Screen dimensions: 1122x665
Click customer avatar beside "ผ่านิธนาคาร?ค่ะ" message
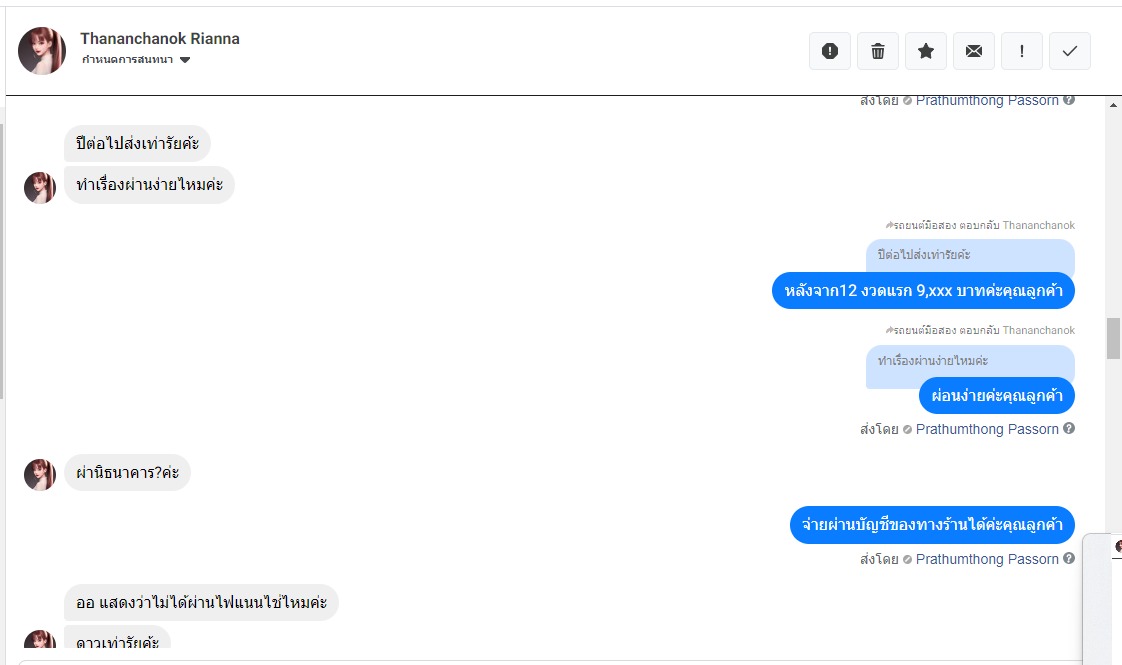point(40,475)
